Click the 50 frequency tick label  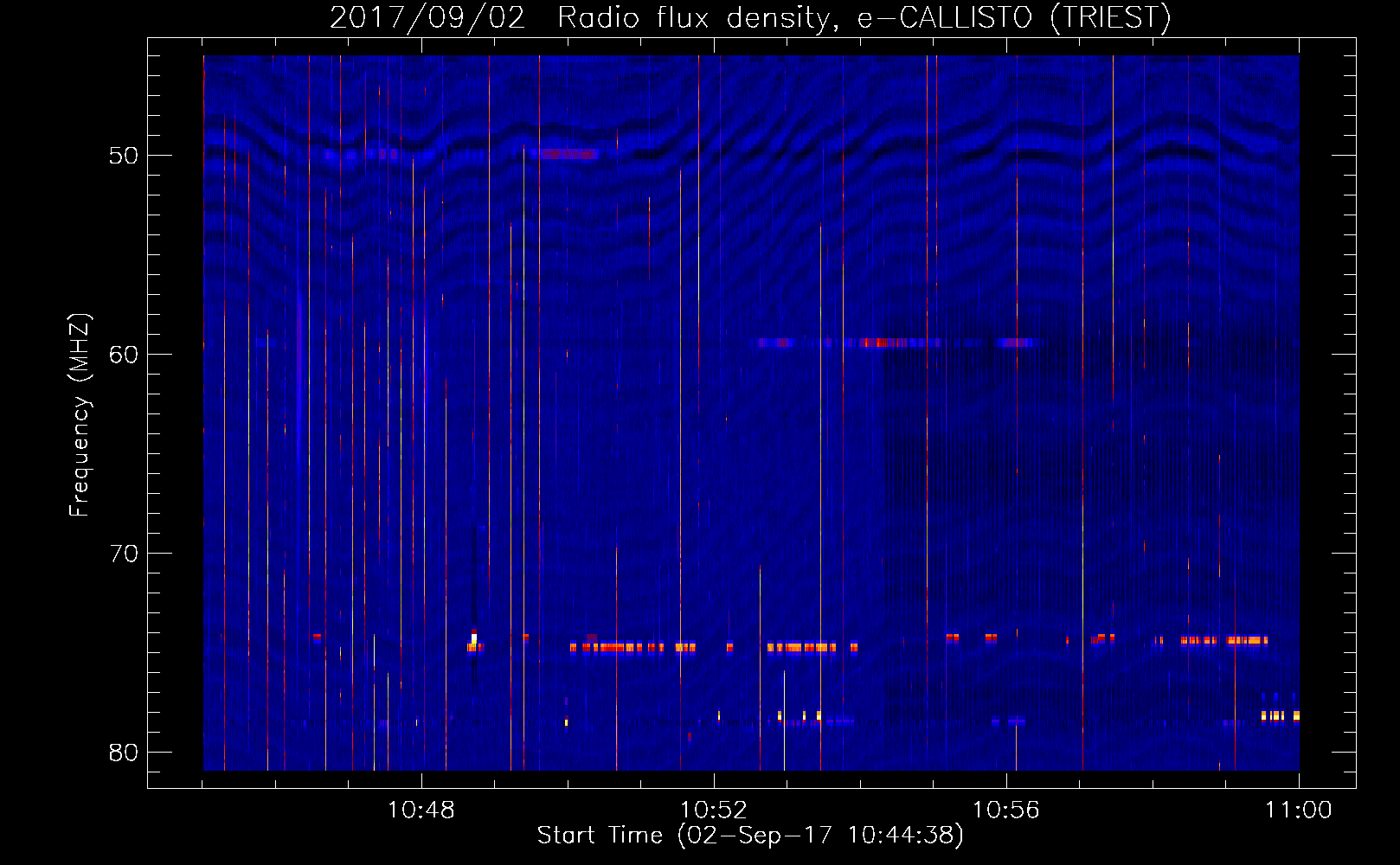124,156
